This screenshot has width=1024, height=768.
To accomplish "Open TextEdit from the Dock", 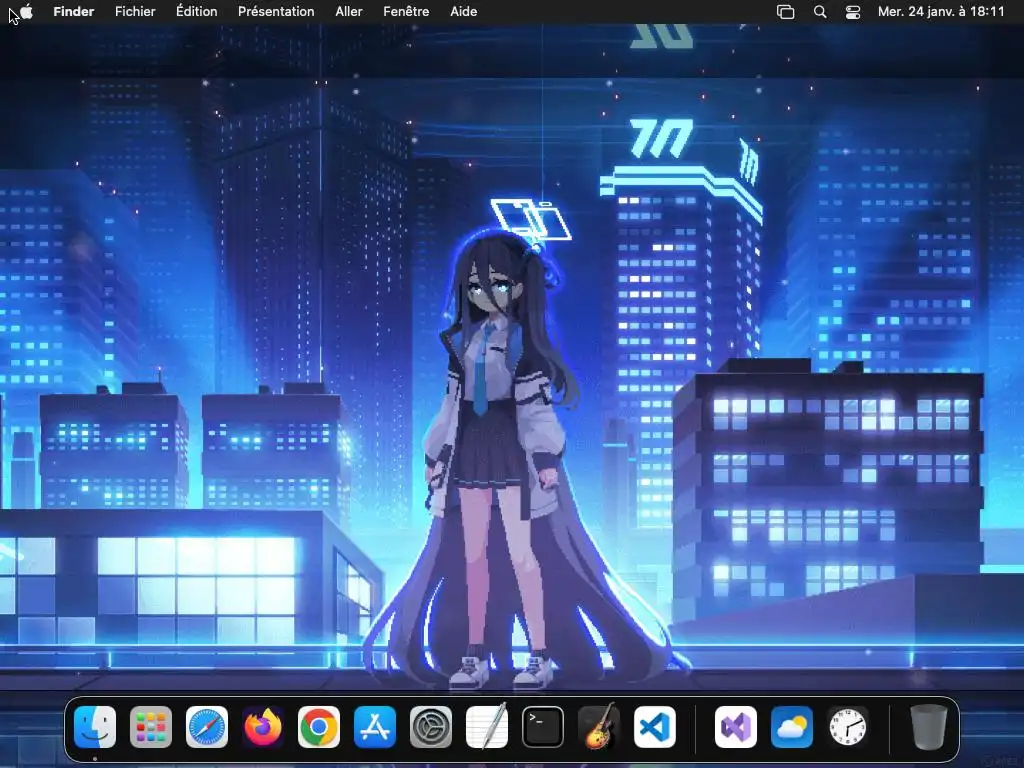I will [x=487, y=727].
